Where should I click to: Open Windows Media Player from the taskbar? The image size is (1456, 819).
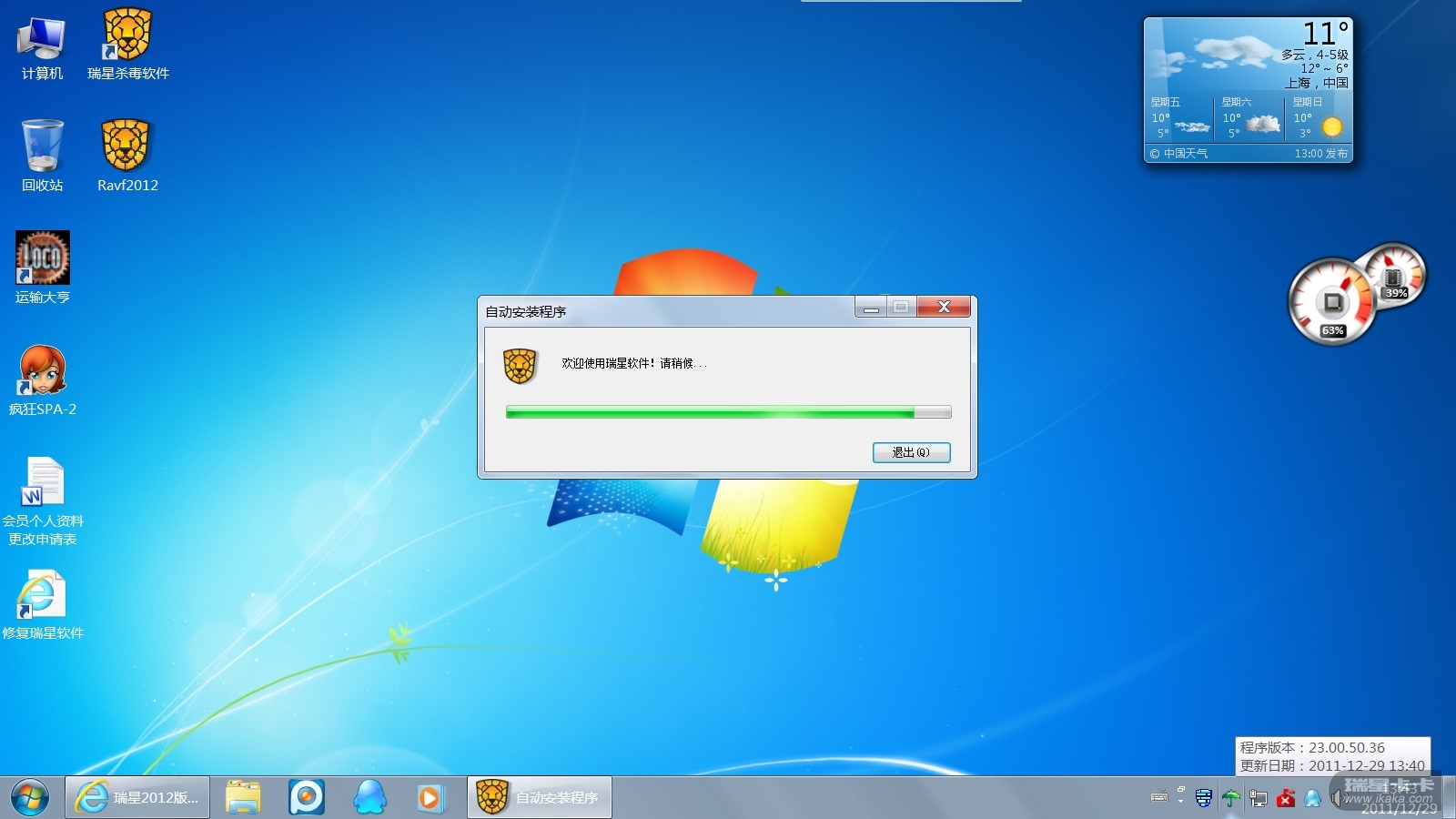tap(430, 798)
